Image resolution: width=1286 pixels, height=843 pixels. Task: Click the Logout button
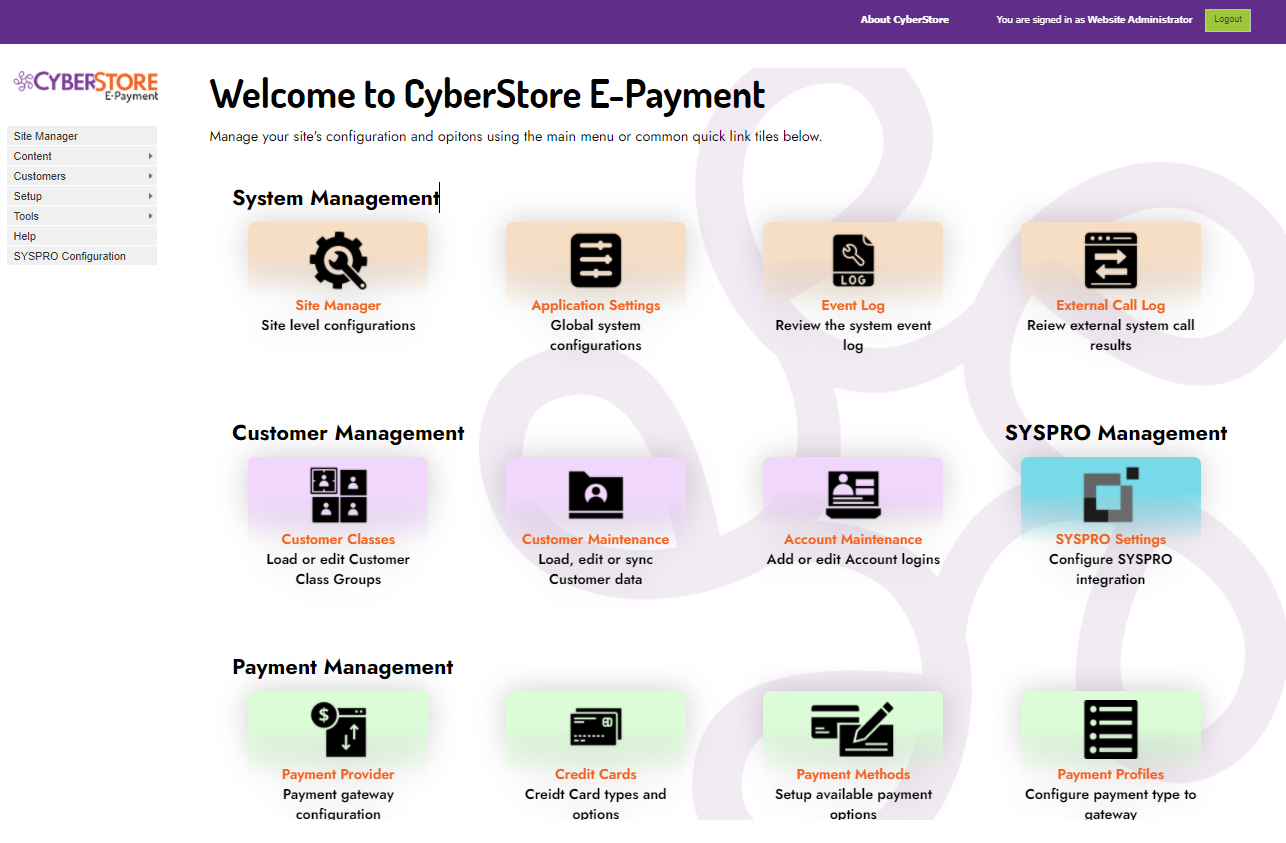[1227, 20]
